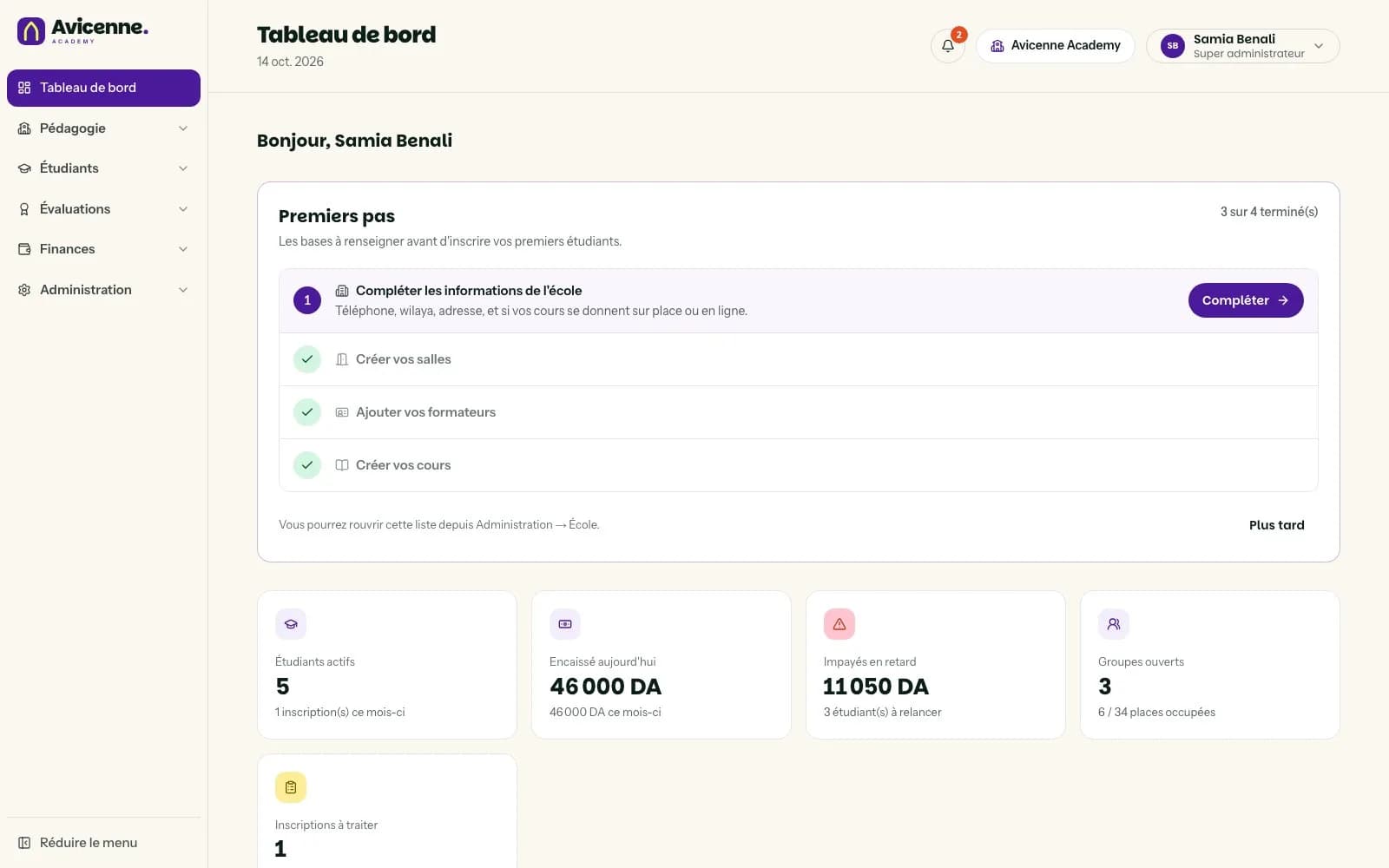Screen dimensions: 1389x868
Task: Open the Finances sidebar section
Action: [x=103, y=249]
